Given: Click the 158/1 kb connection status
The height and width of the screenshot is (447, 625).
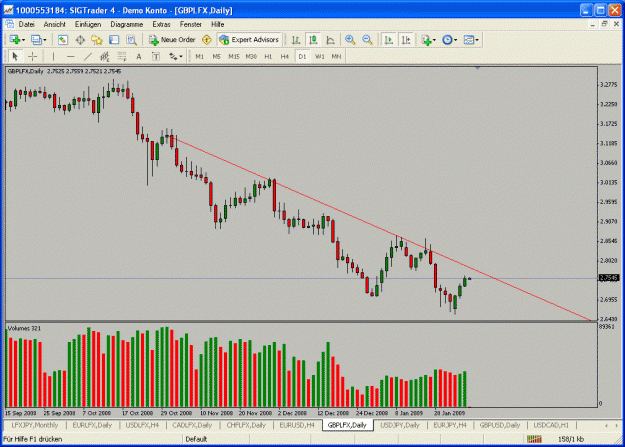Looking at the screenshot, I should click(x=571, y=439).
